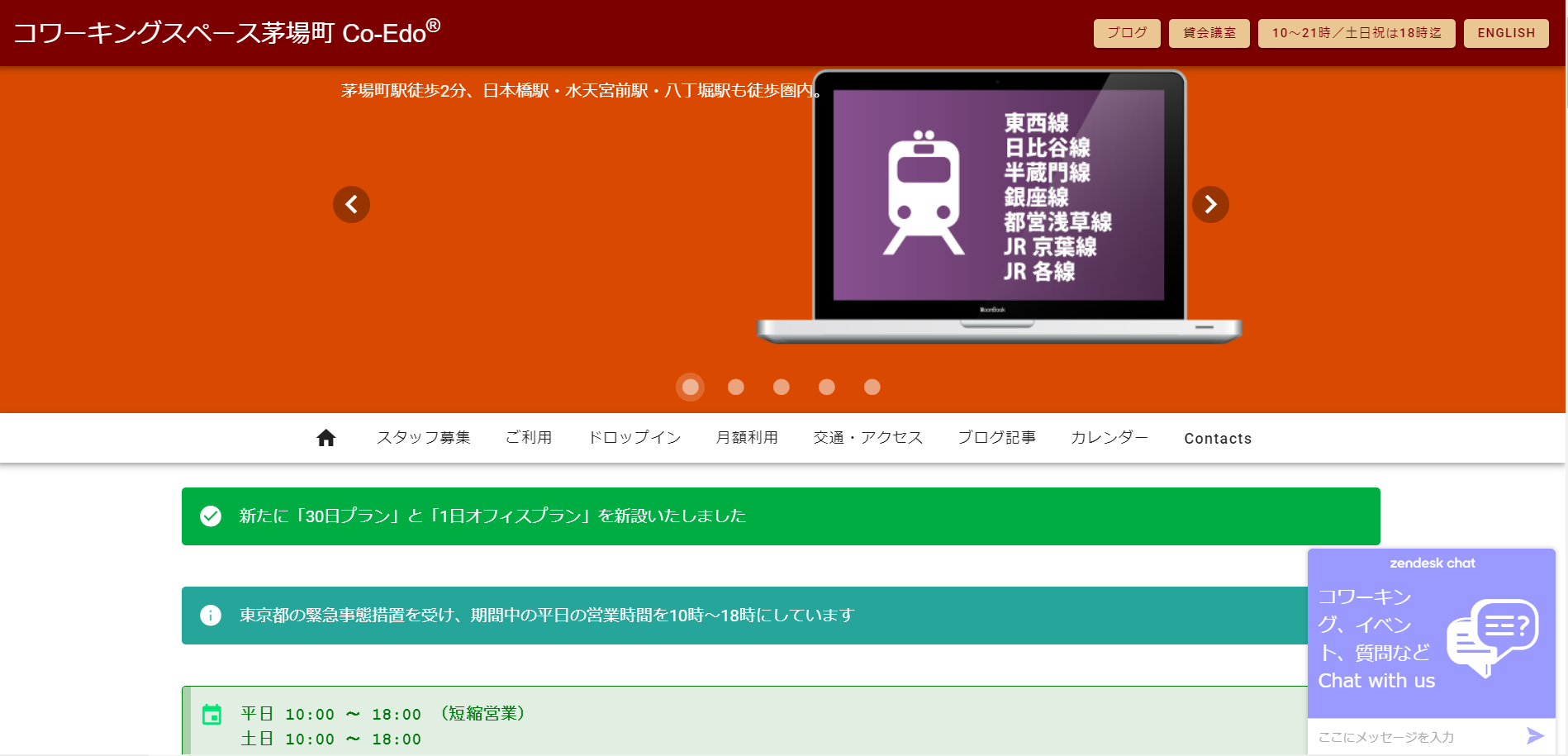1568x756 pixels.
Task: Click the green checkmark icon in notice
Action: click(211, 516)
